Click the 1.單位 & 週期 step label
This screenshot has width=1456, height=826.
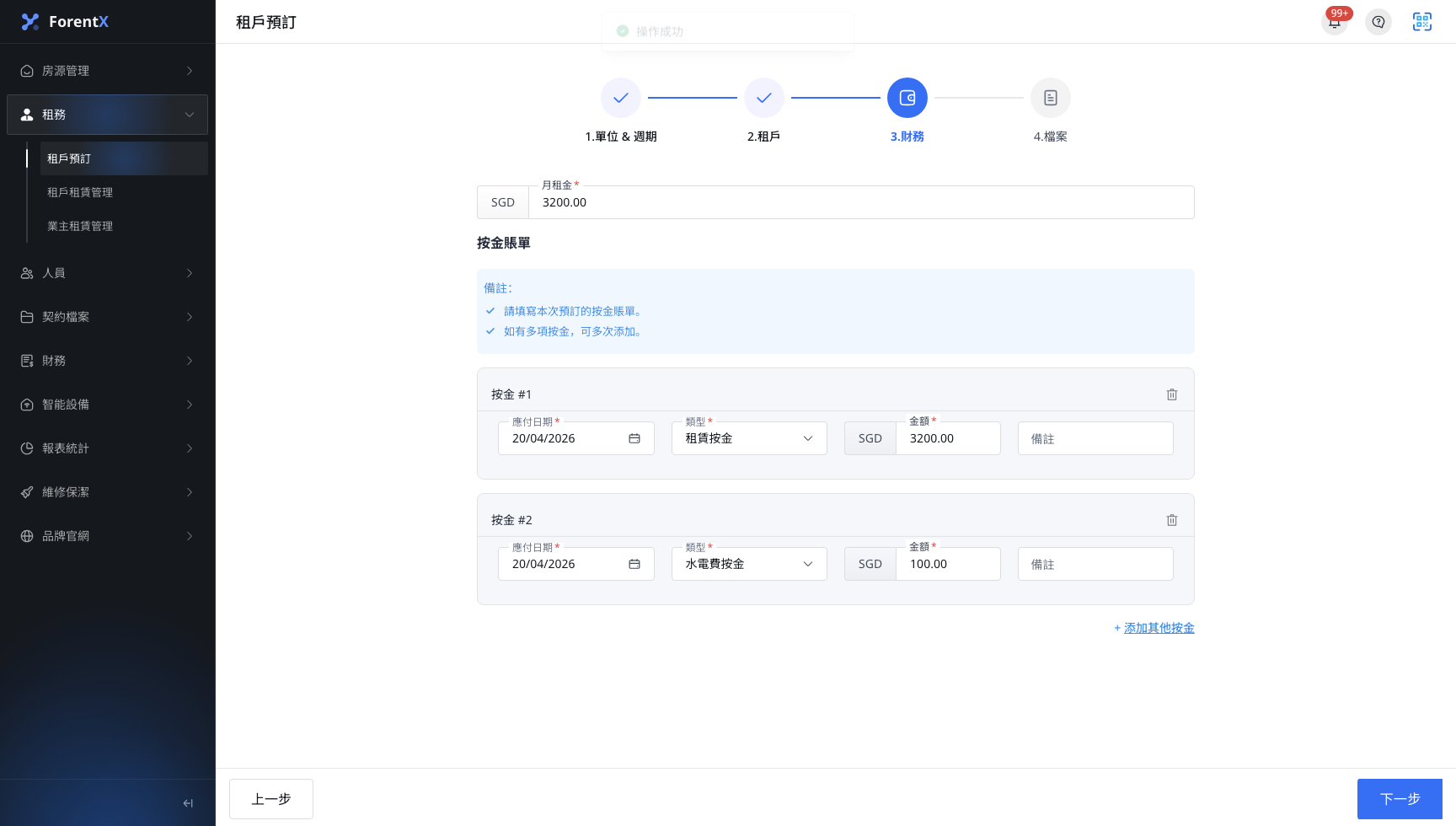[621, 137]
